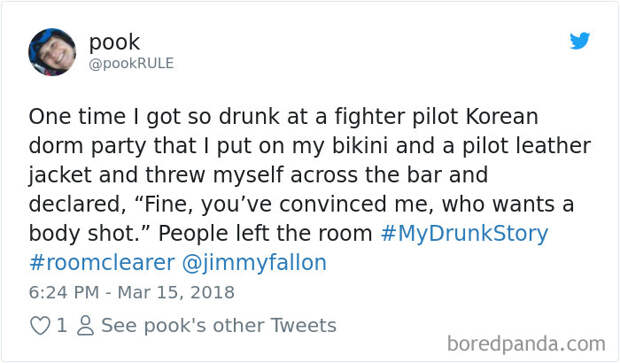620x363 pixels.
Task: Click the person silhouette icon
Action: click(x=85, y=325)
